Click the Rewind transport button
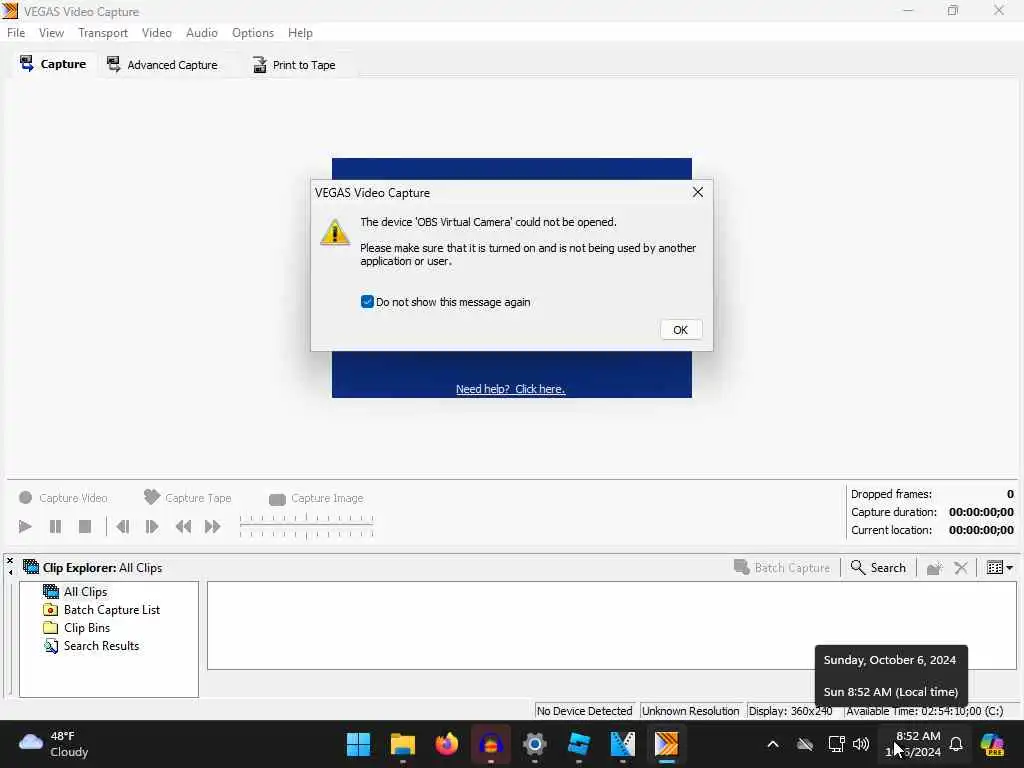1024x768 pixels. coord(183,526)
